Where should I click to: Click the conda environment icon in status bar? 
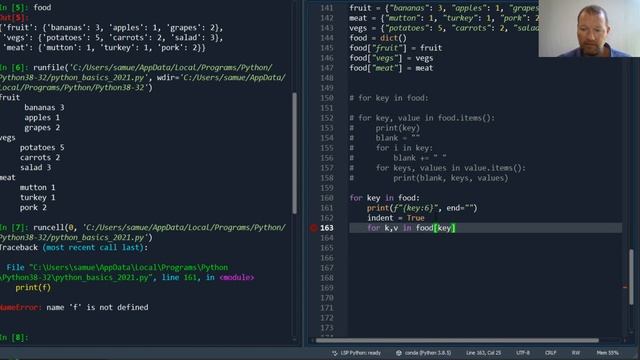399,353
